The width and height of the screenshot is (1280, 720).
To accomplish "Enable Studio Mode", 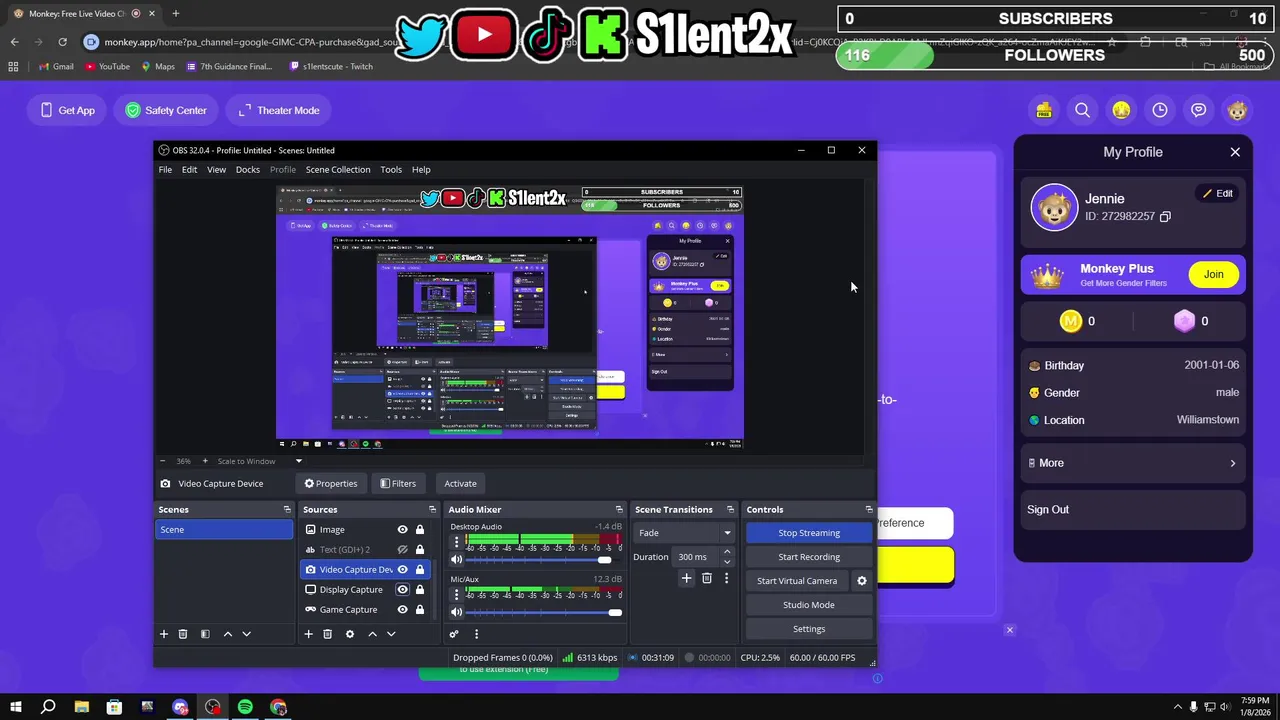I will point(809,605).
